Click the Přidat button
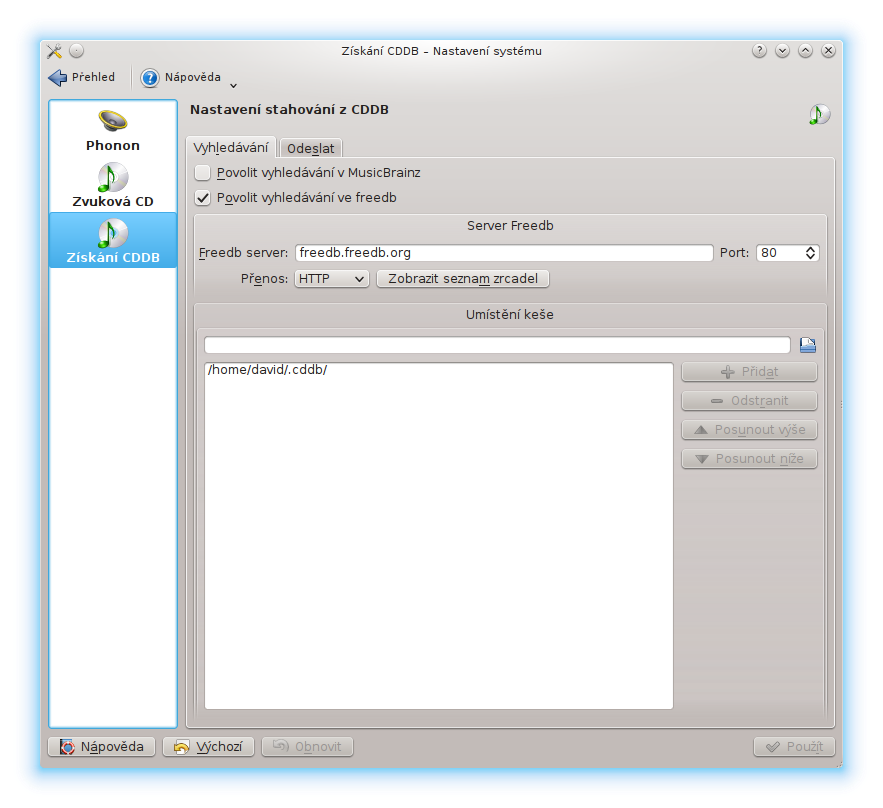The image size is (883, 808). 749,372
